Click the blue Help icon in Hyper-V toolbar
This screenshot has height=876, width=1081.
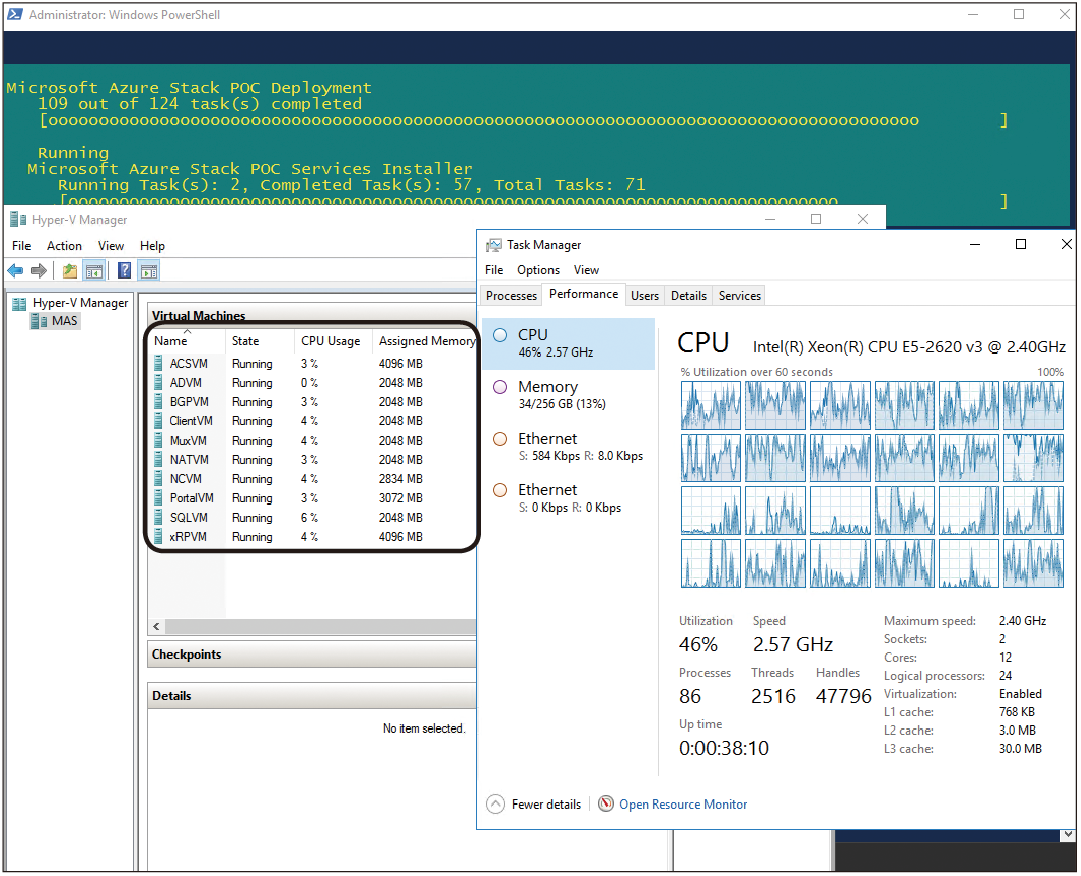124,271
